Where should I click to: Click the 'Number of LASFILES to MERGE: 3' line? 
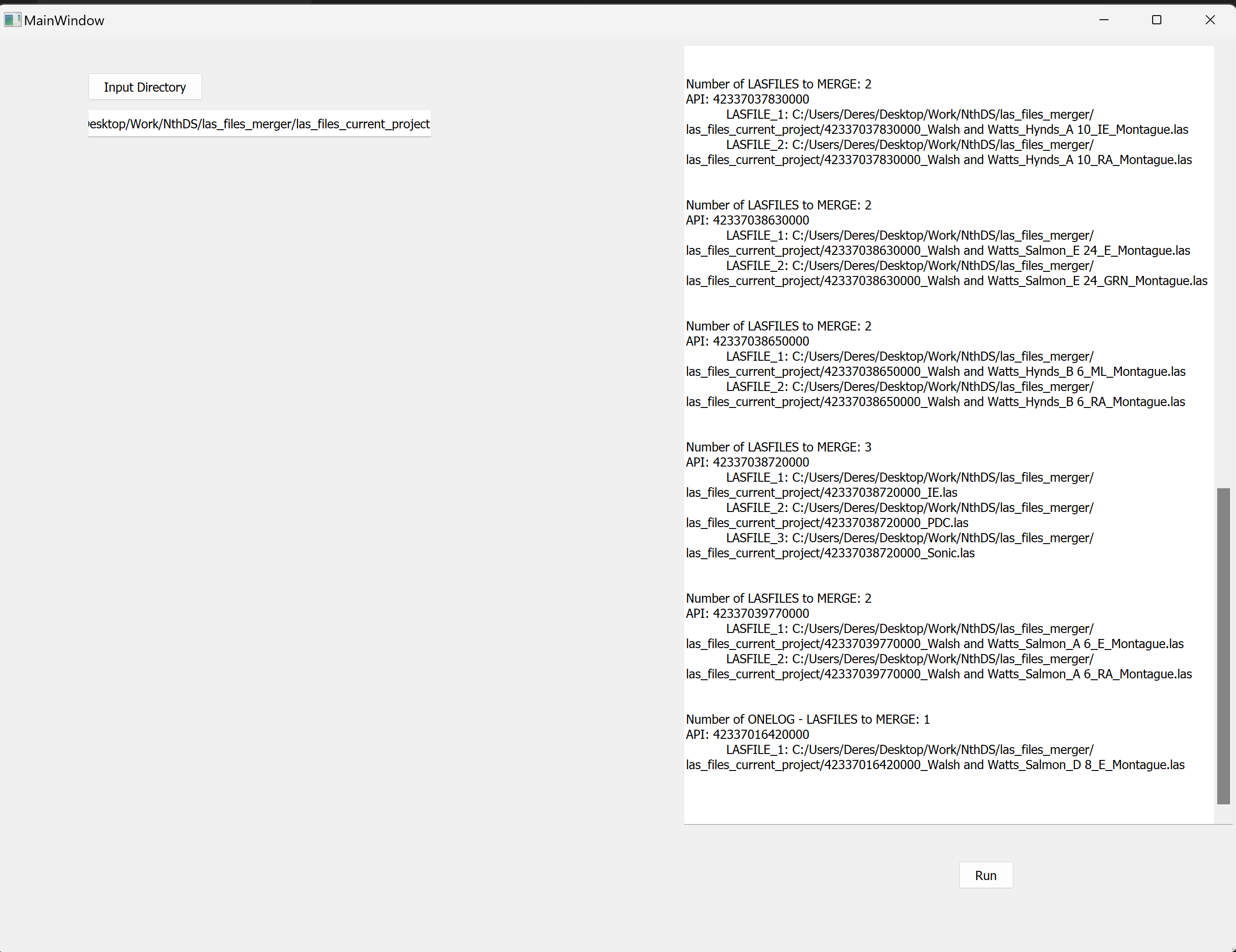pyautogui.click(x=778, y=447)
